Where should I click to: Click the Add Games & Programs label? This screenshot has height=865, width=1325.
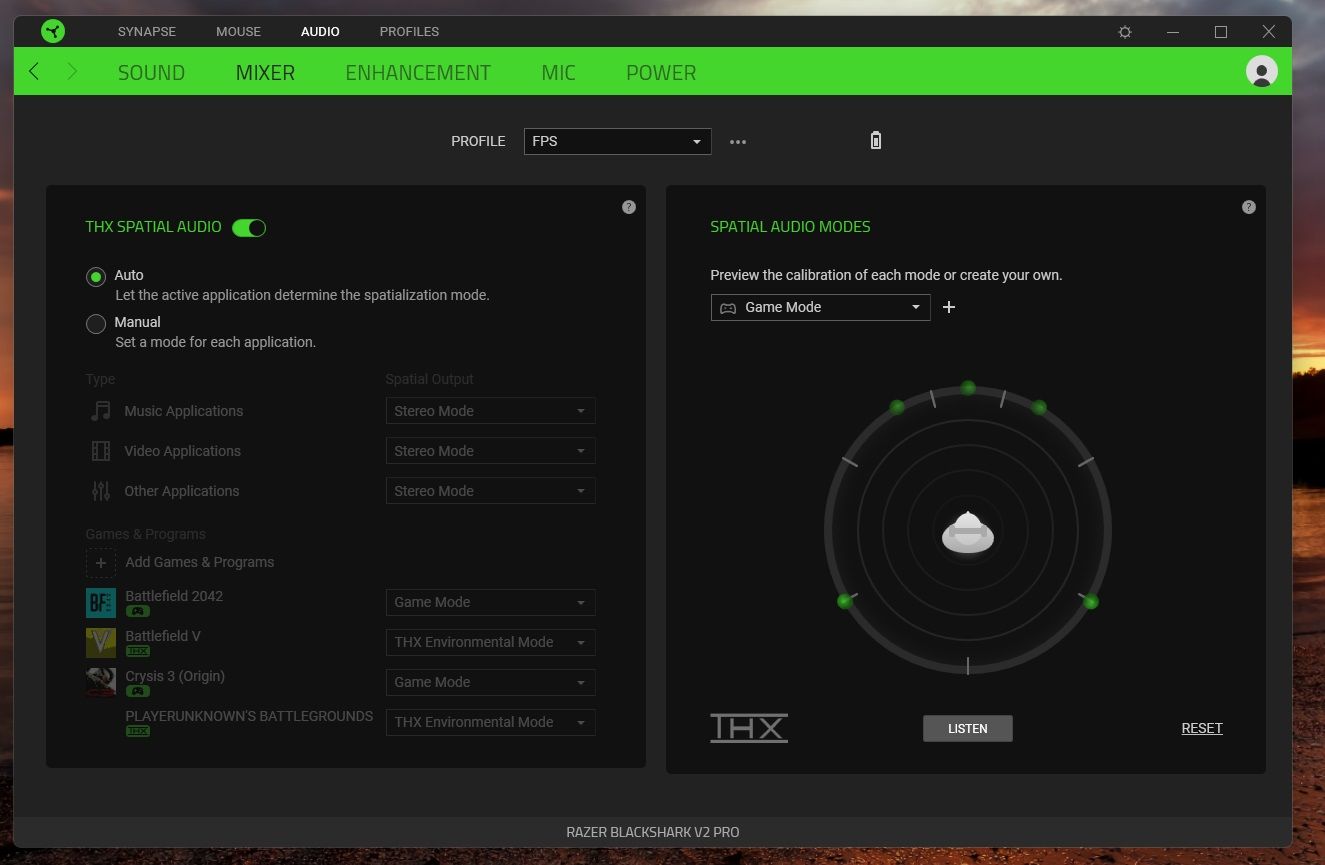click(200, 562)
